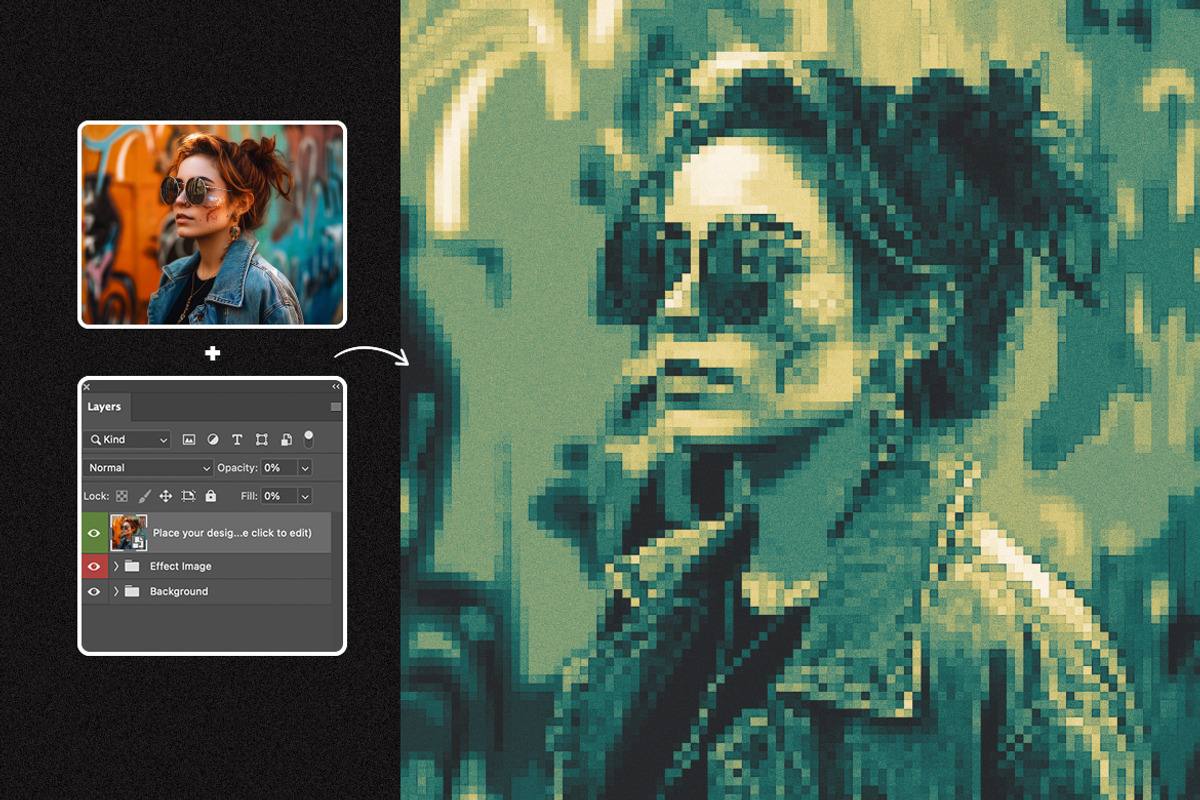This screenshot has height=800, width=1200.
Task: Click the Effect Image folder icon
Action: pos(132,566)
